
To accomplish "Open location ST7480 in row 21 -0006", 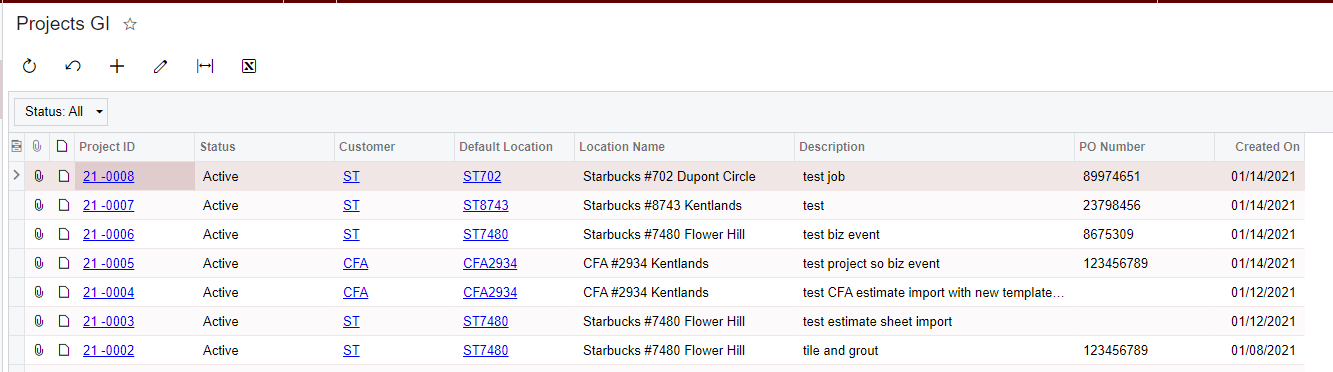I will pyautogui.click(x=485, y=235).
